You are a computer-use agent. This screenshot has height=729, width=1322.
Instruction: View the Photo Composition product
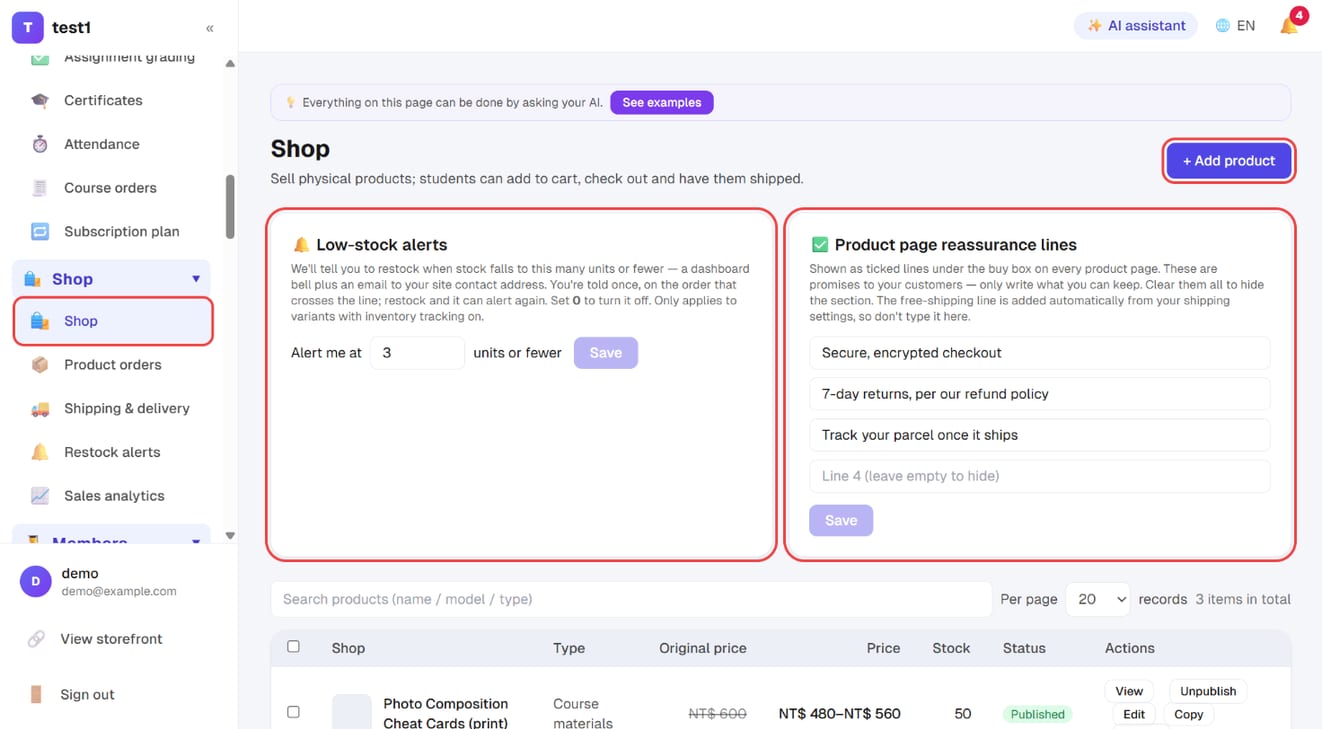click(x=1129, y=691)
